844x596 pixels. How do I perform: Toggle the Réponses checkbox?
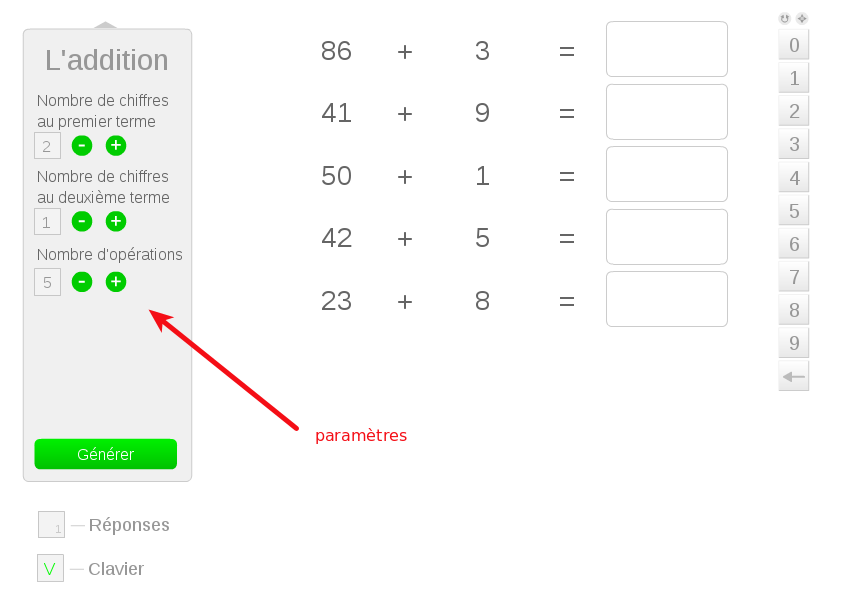(x=51, y=524)
